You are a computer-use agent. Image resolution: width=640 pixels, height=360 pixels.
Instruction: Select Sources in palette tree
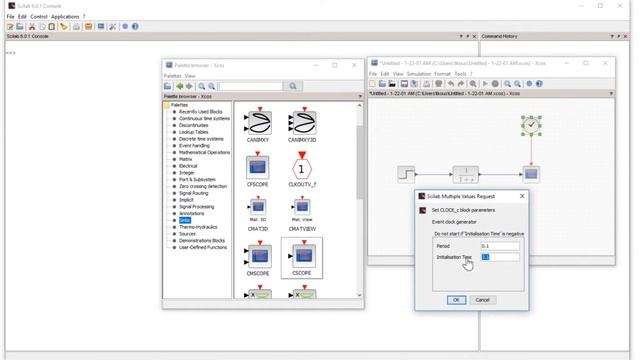click(x=187, y=234)
